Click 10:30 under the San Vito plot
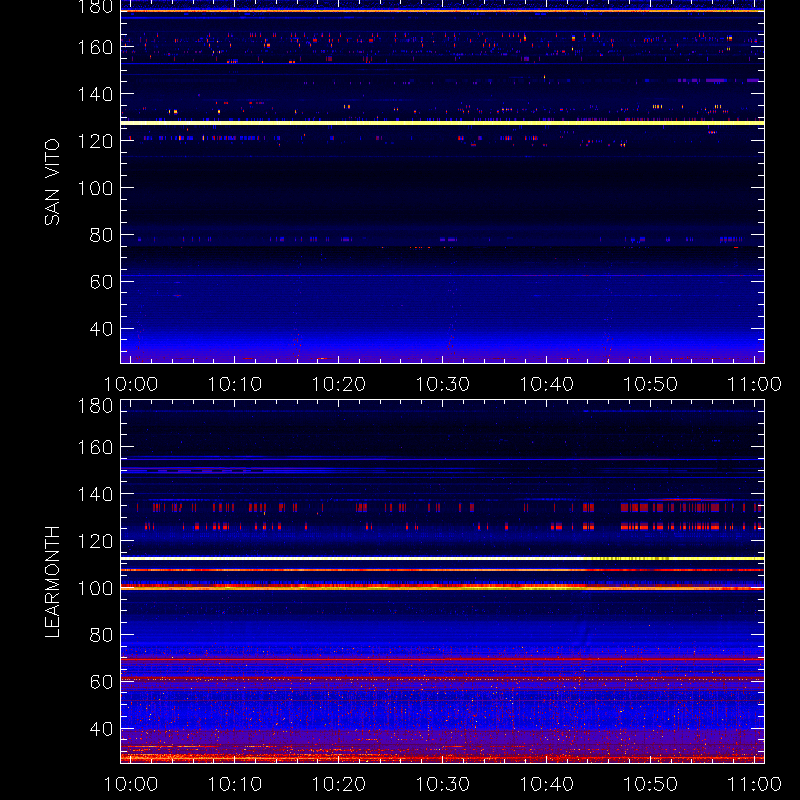This screenshot has width=800, height=800. 442,384
